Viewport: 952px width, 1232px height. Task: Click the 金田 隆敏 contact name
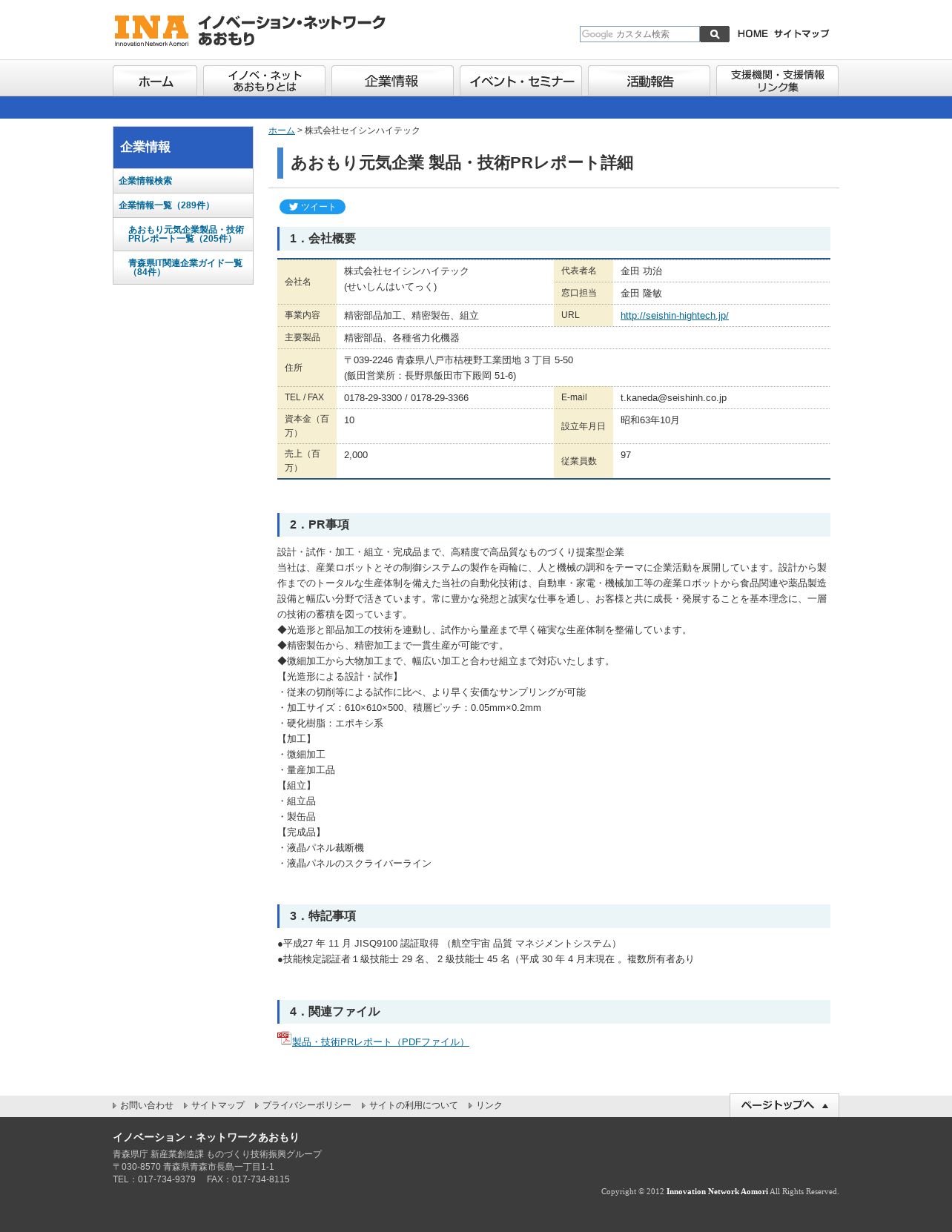tap(641, 294)
